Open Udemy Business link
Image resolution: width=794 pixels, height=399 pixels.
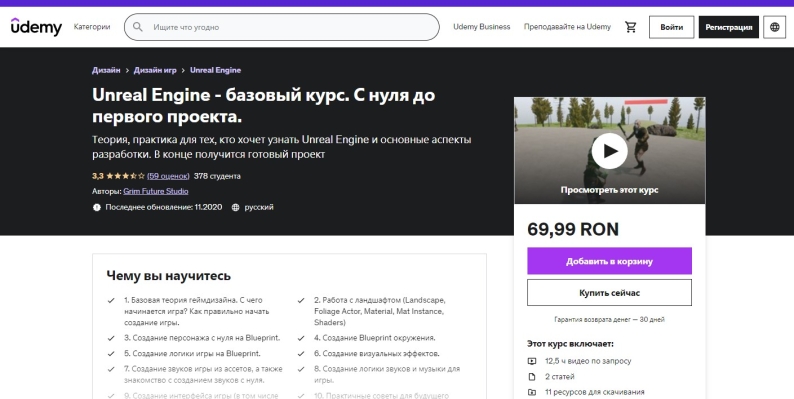[x=482, y=27]
